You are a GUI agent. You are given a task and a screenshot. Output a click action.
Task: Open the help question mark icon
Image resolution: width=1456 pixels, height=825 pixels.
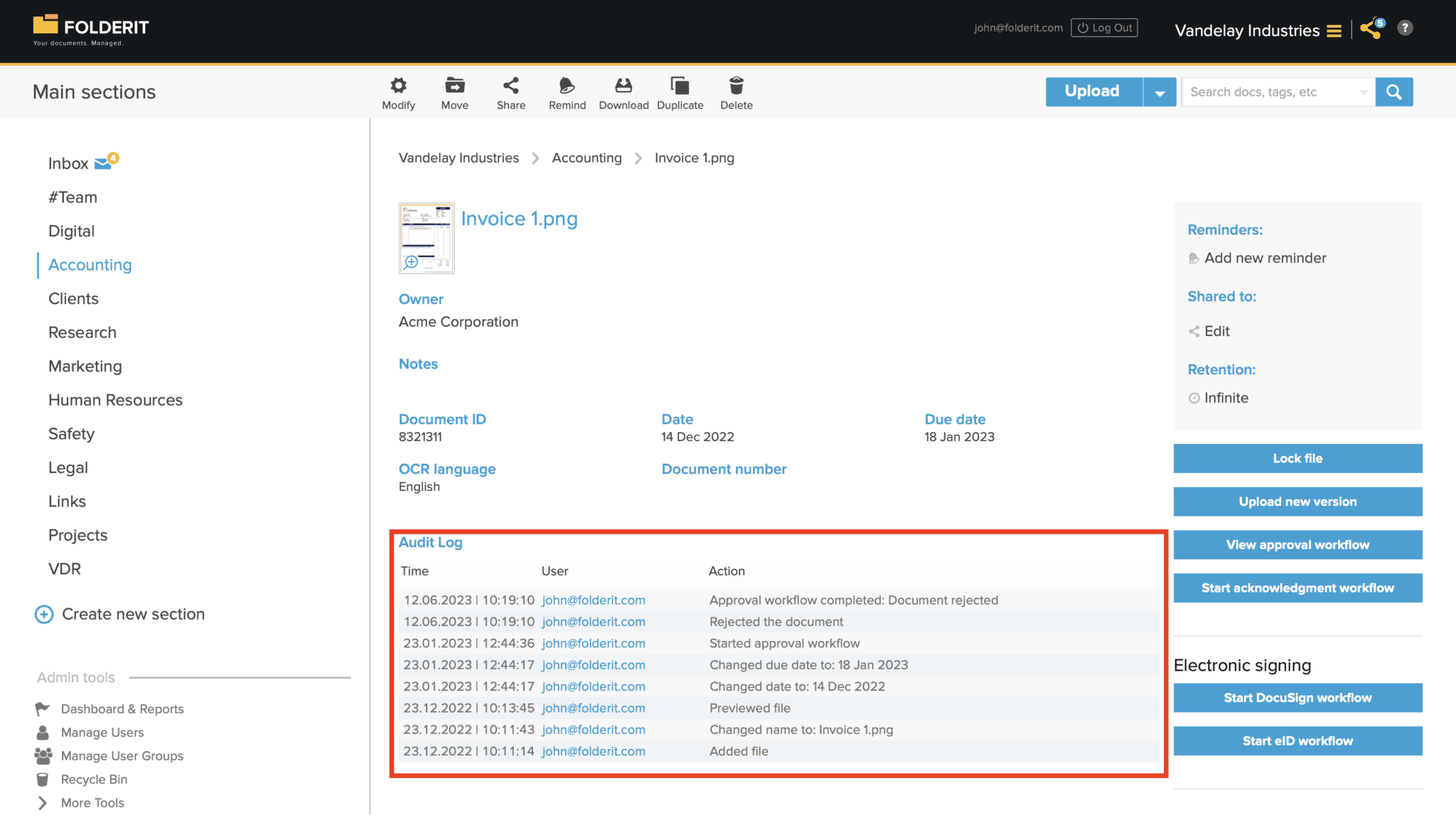(x=1405, y=28)
